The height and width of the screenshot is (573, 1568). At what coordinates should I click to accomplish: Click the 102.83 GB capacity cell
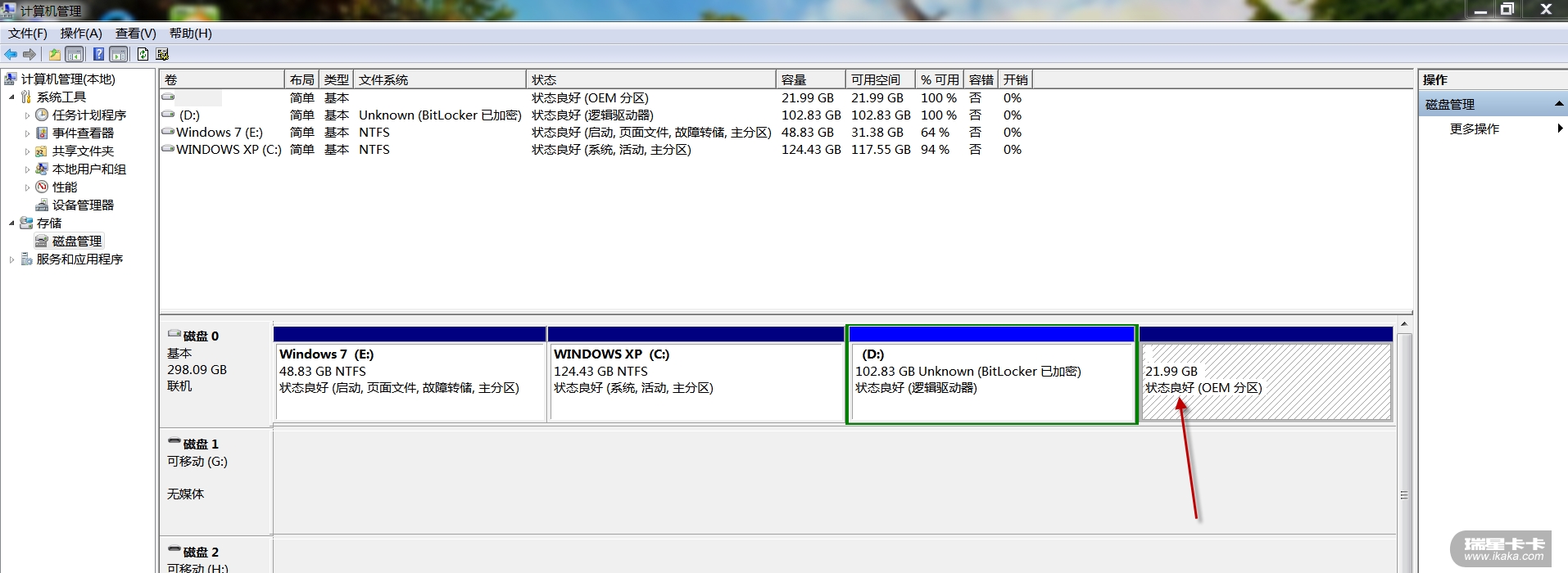[811, 115]
